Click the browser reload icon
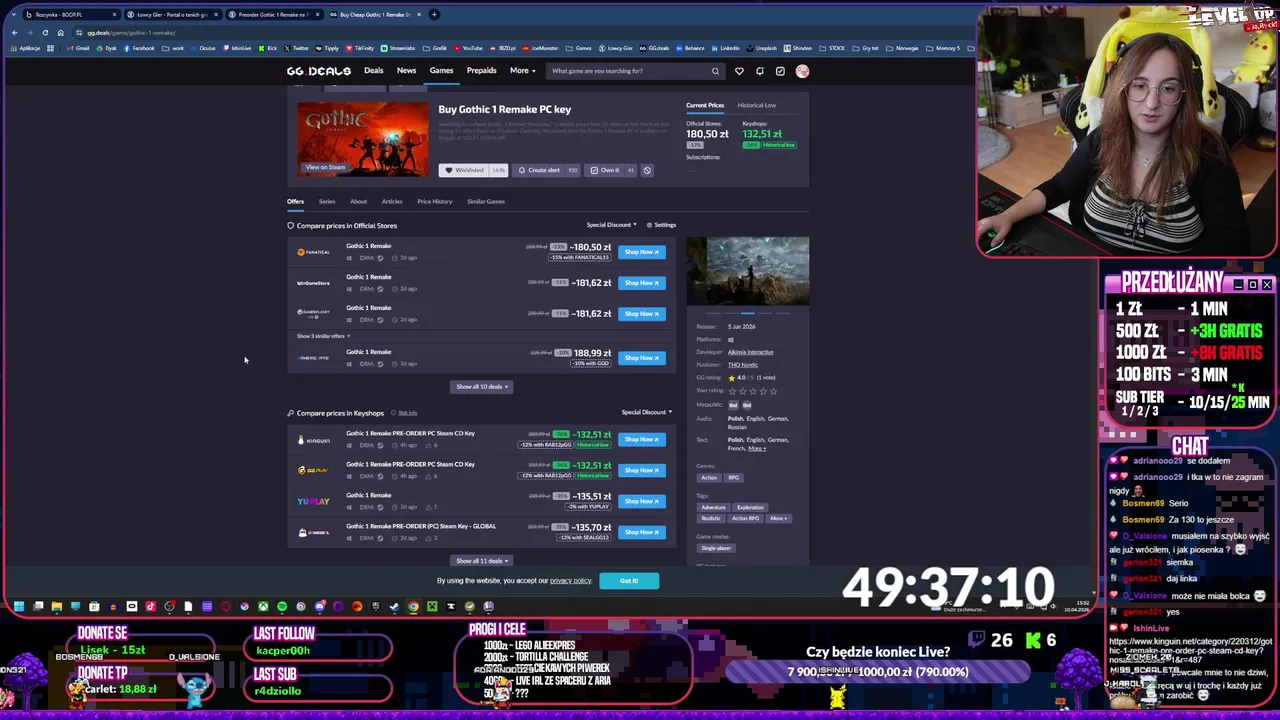Image resolution: width=1280 pixels, height=720 pixels. point(45,33)
